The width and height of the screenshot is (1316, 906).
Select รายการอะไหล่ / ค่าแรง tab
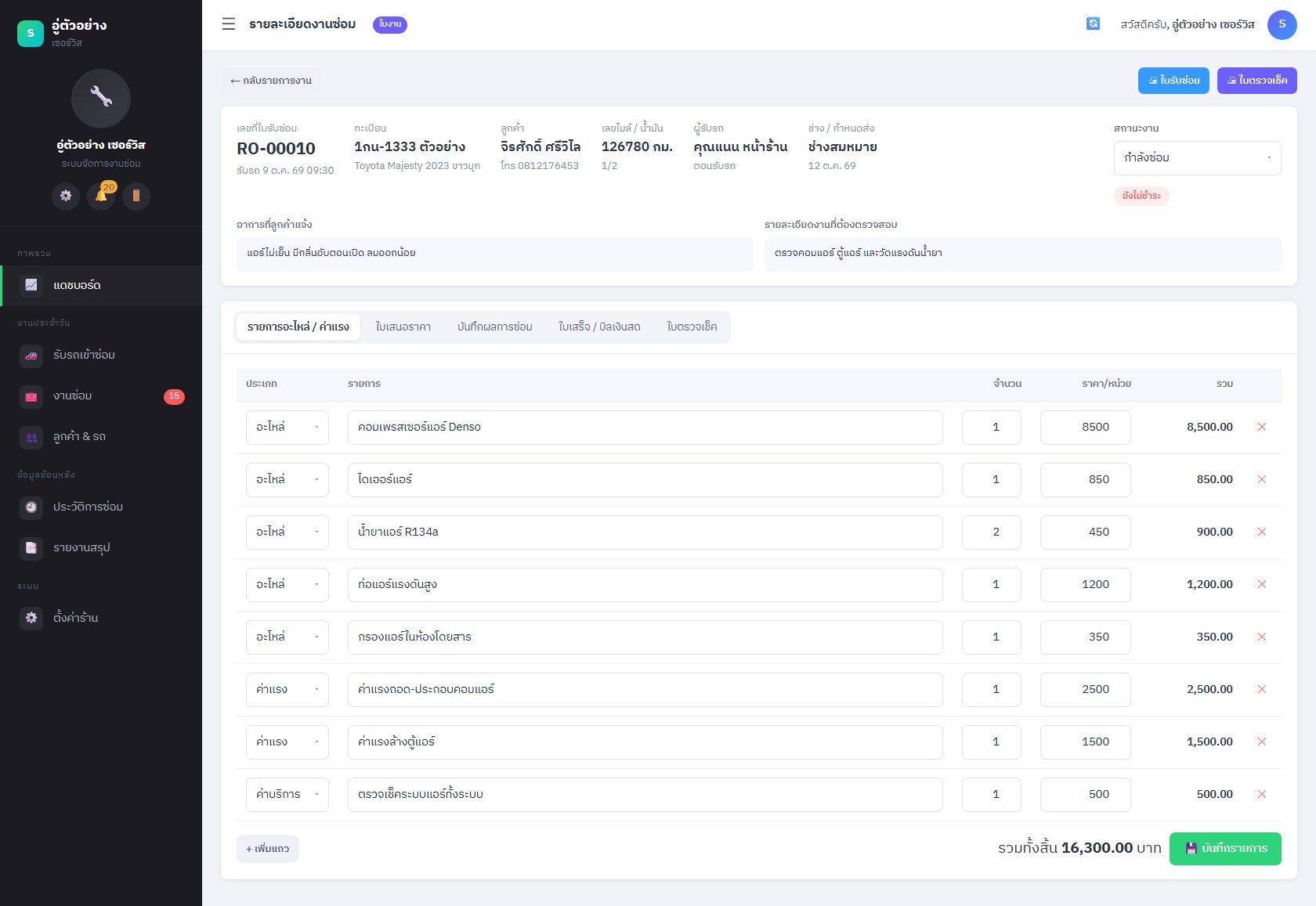coord(298,327)
